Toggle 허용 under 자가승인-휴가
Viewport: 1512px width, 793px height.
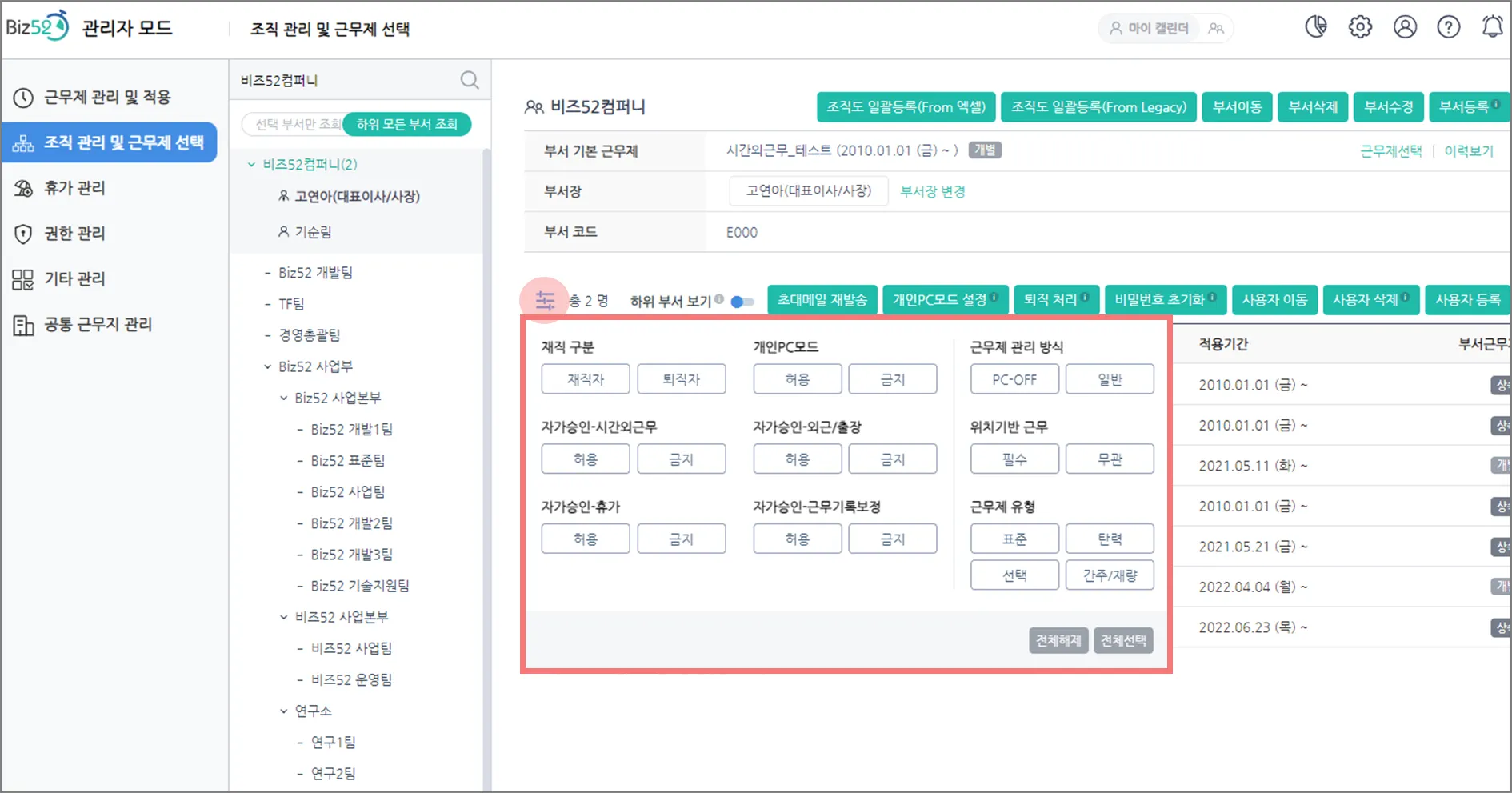(586, 539)
